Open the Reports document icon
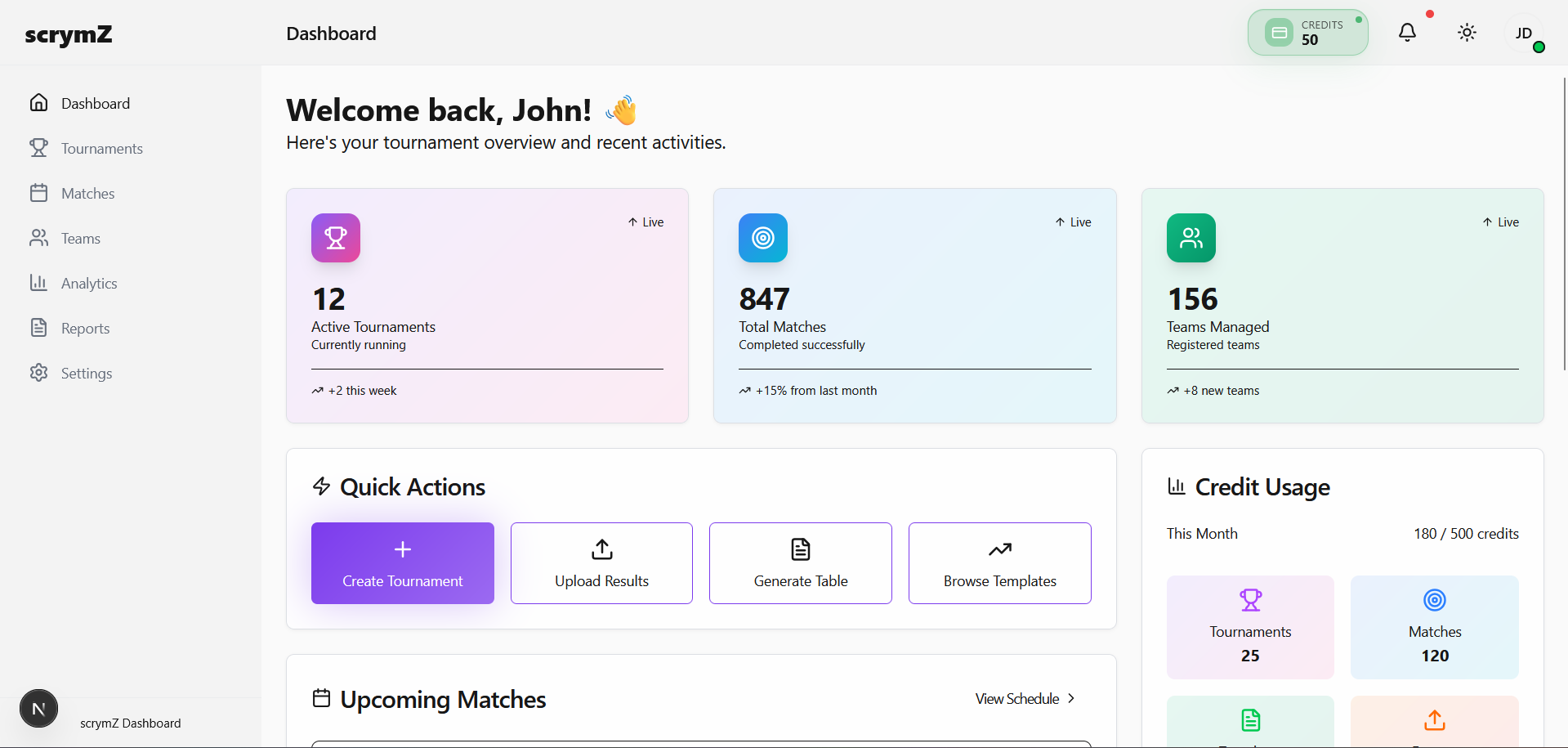Screen dimensions: 1568x748 click(39, 328)
